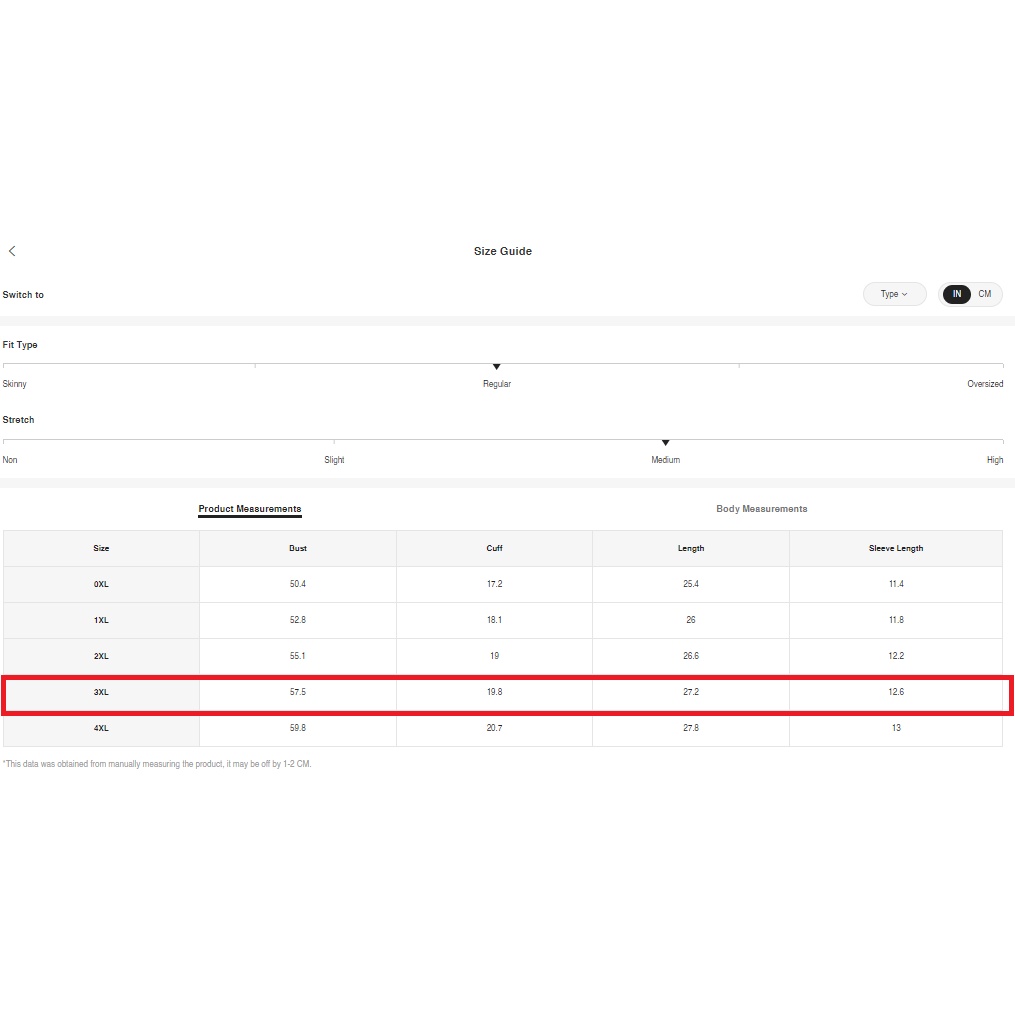This screenshot has width=1015, height=1015.
Task: Click the Medium stretch label
Action: pos(665,460)
